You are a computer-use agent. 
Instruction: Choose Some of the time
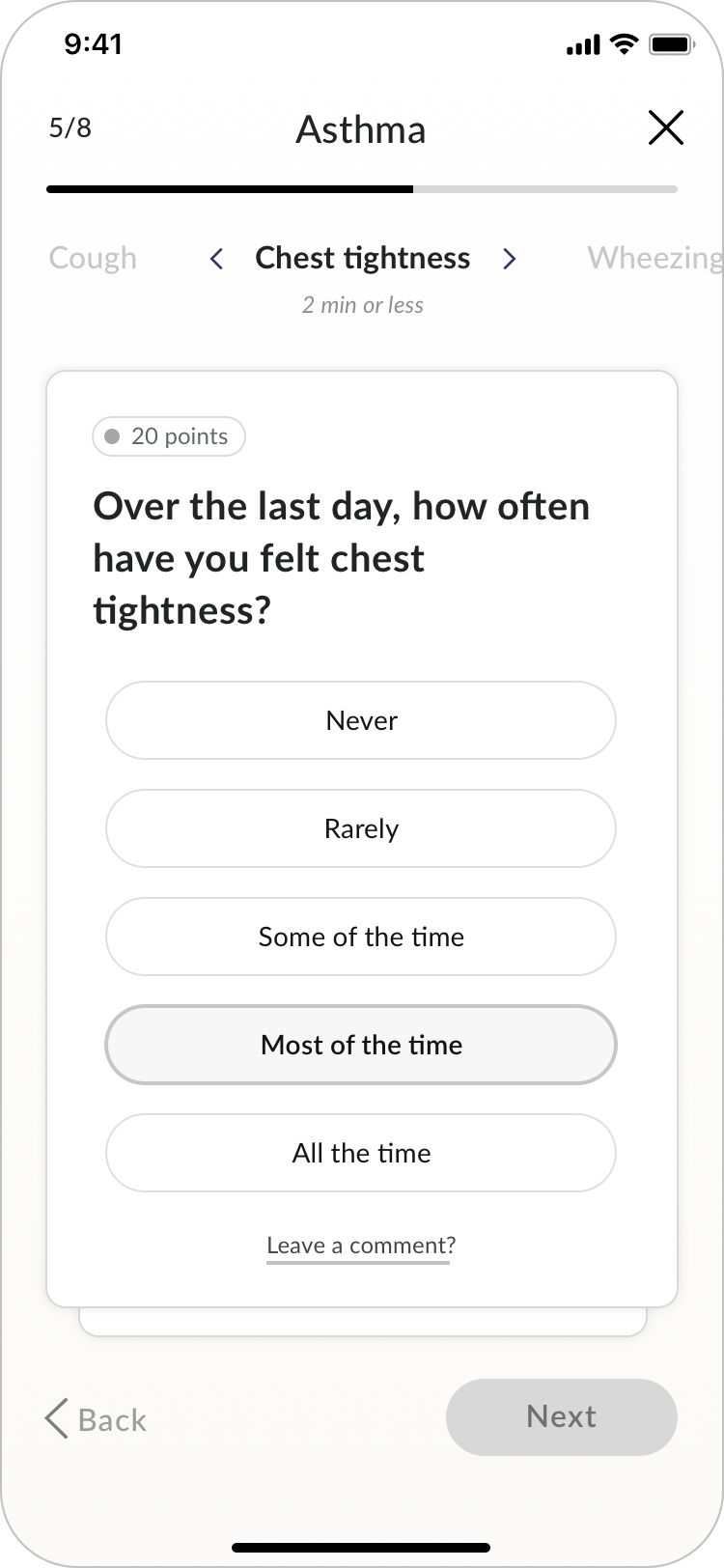[x=361, y=937]
